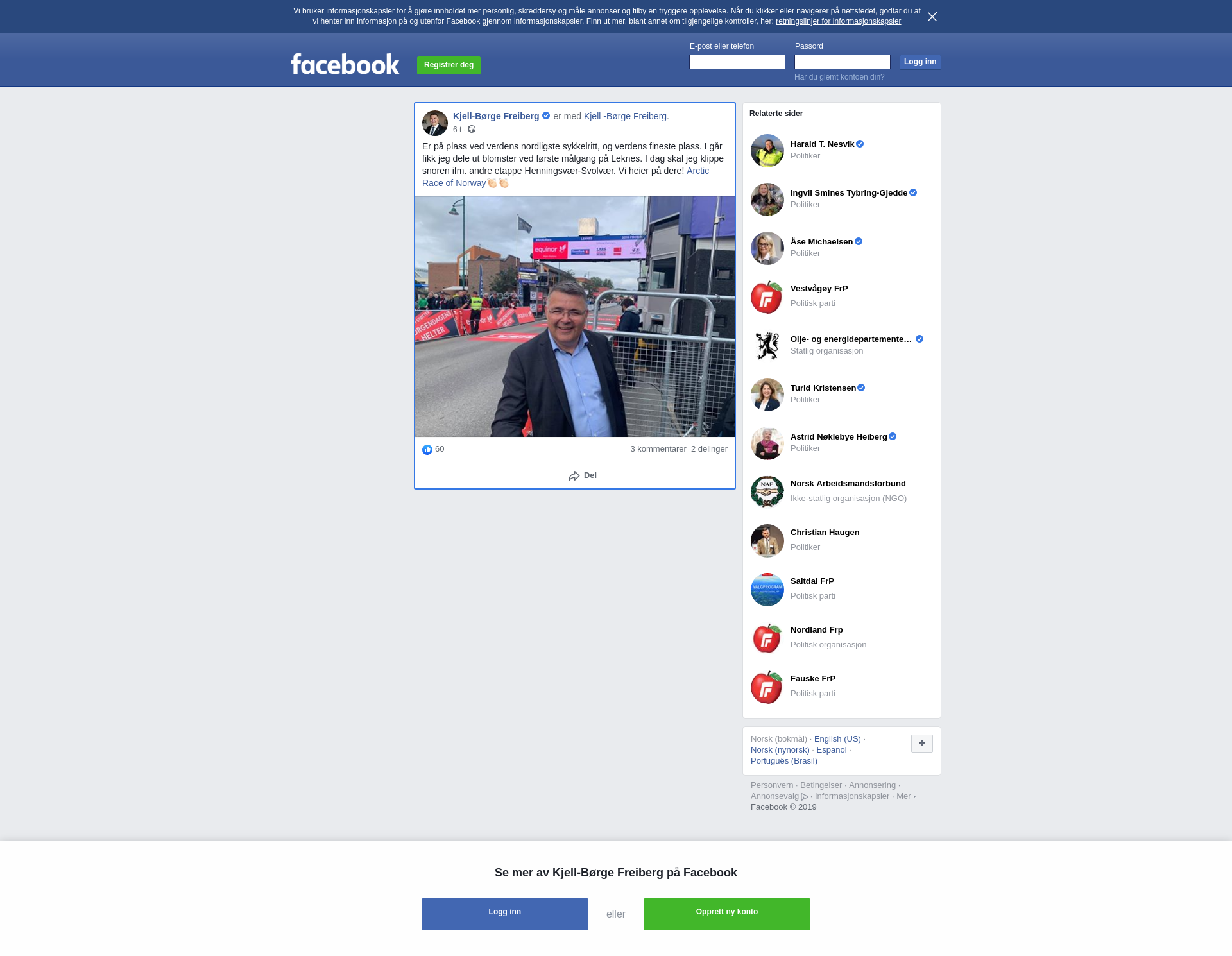Click the Del share button
The image size is (1232, 956).
tap(583, 476)
